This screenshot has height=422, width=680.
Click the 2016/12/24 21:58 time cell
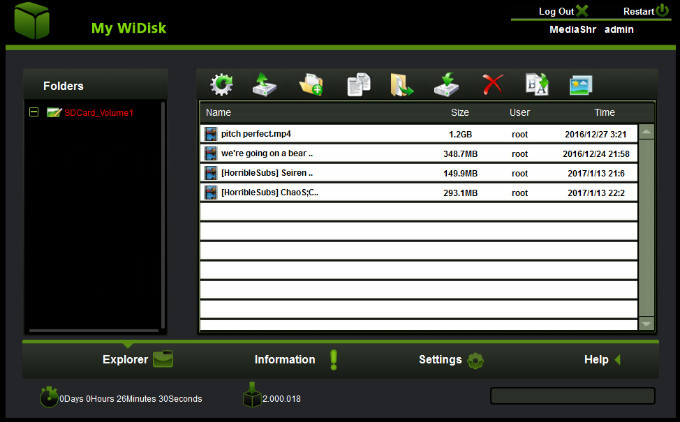(596, 154)
